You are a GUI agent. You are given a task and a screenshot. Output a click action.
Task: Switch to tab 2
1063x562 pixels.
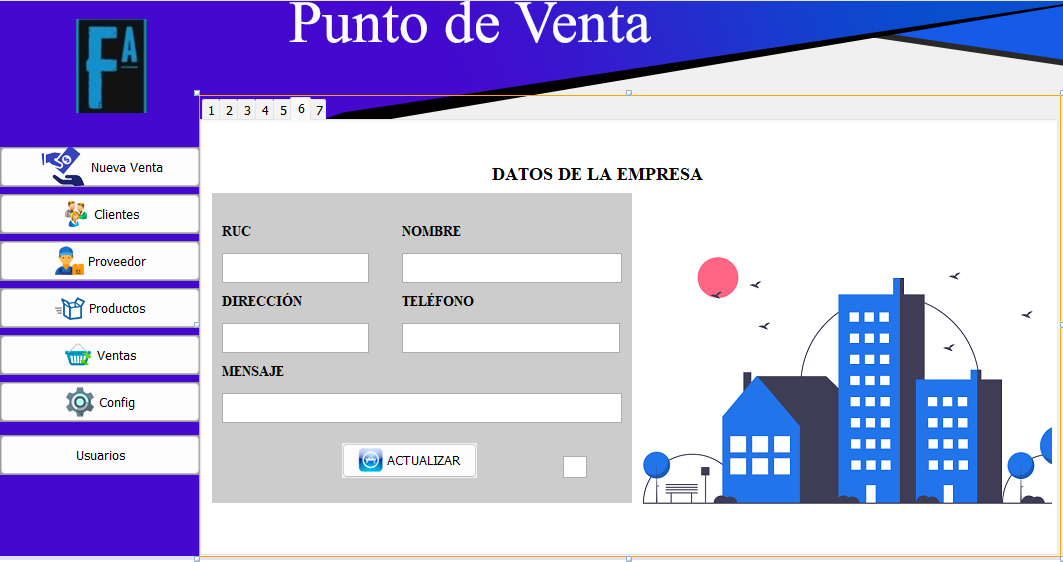pyautogui.click(x=229, y=111)
